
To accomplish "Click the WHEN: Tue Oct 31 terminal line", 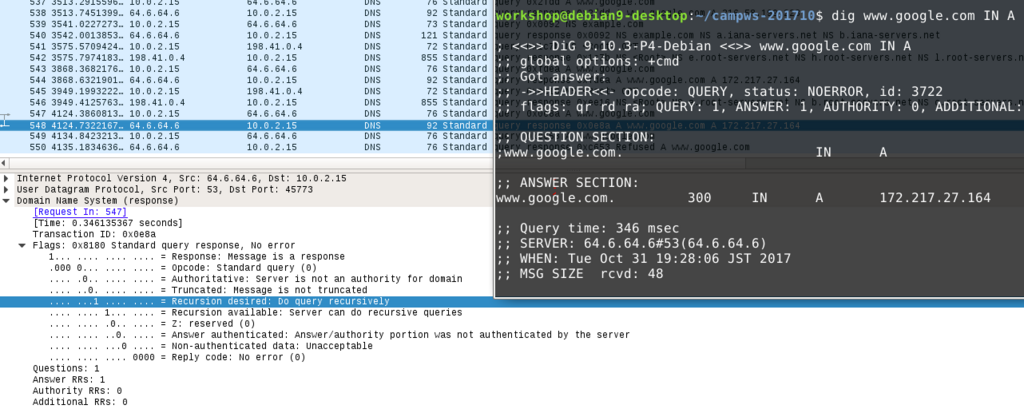I will tap(644, 259).
